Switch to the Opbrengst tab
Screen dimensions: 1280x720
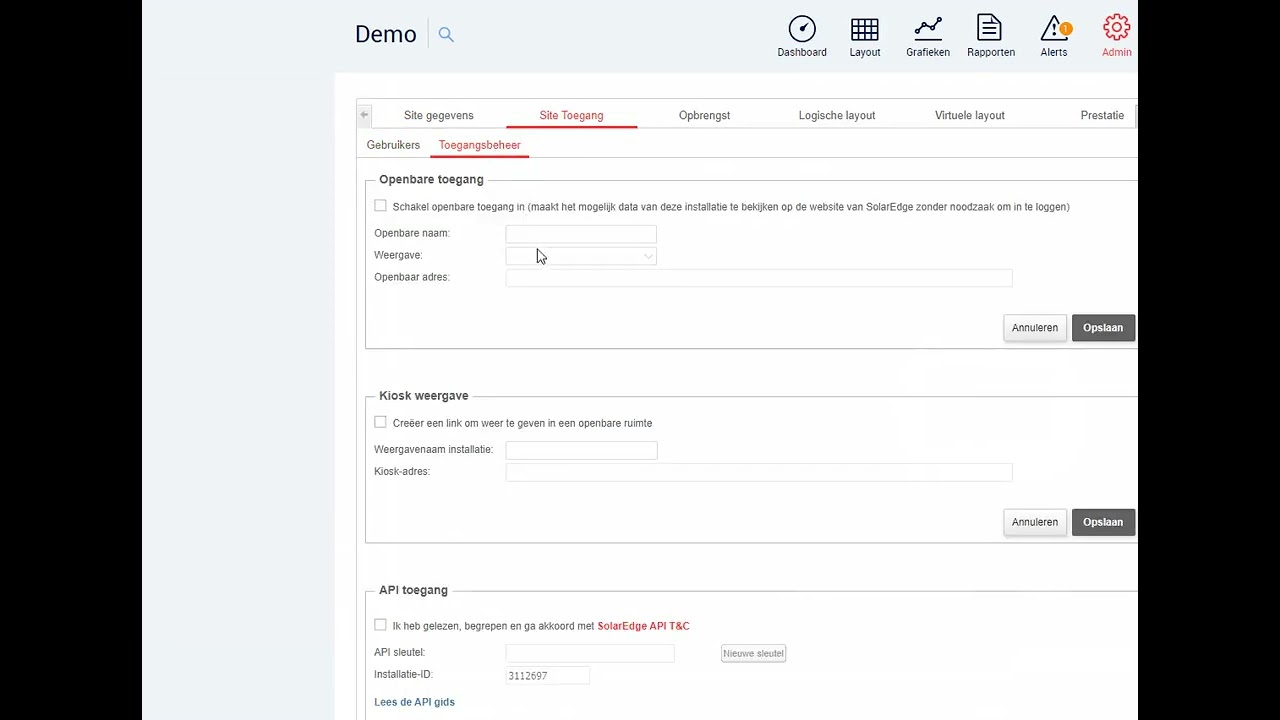(x=704, y=115)
